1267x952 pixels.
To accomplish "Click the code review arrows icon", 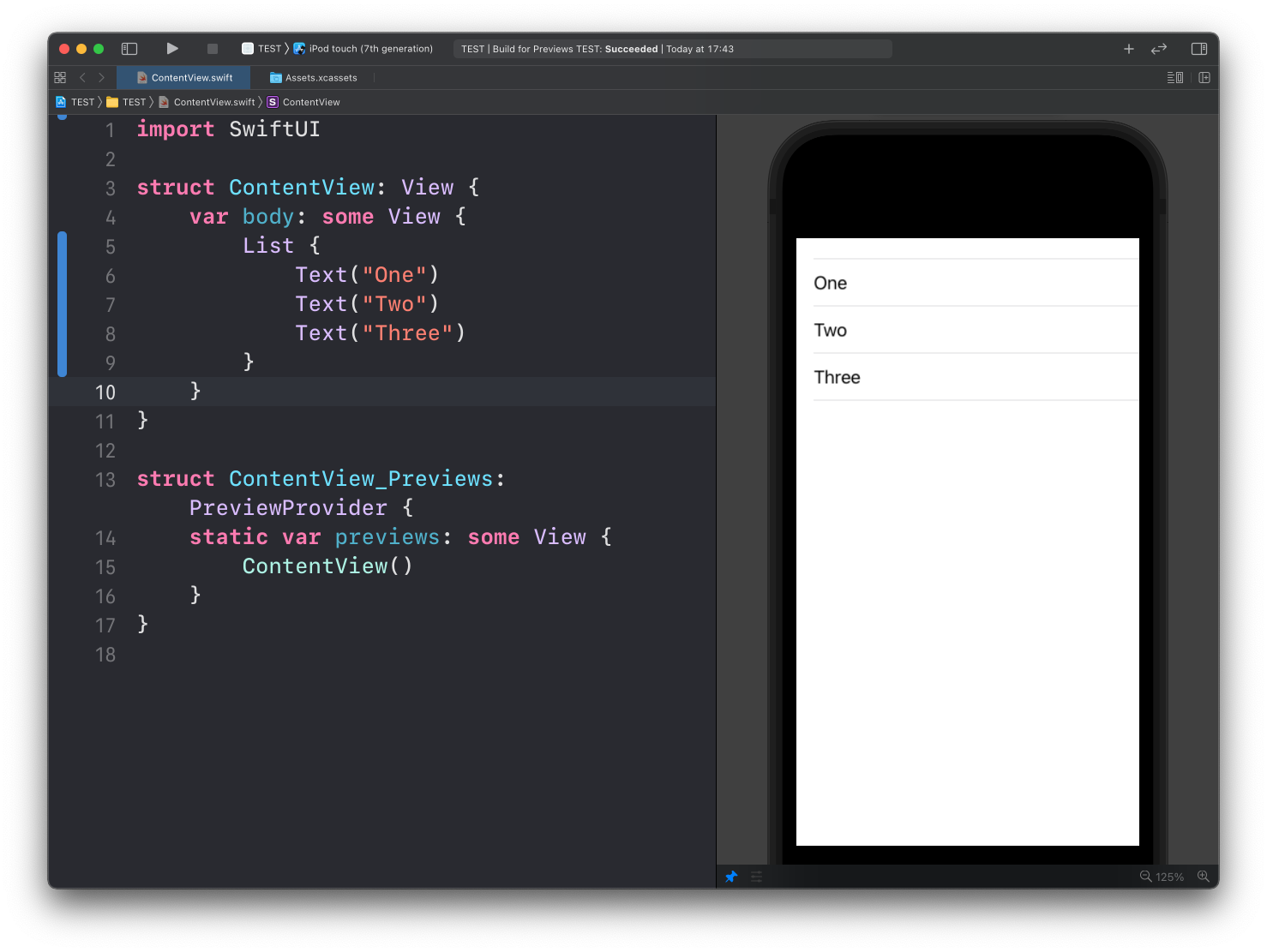I will (1159, 49).
